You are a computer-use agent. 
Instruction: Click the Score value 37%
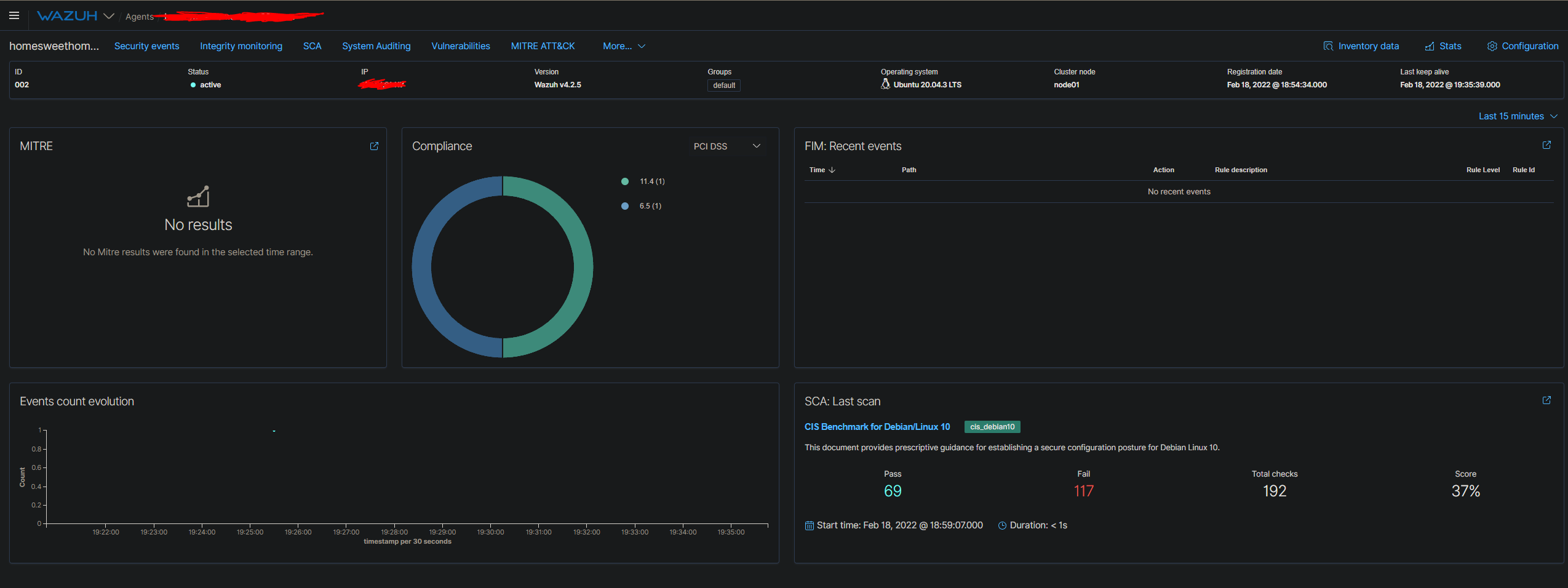click(x=1466, y=491)
